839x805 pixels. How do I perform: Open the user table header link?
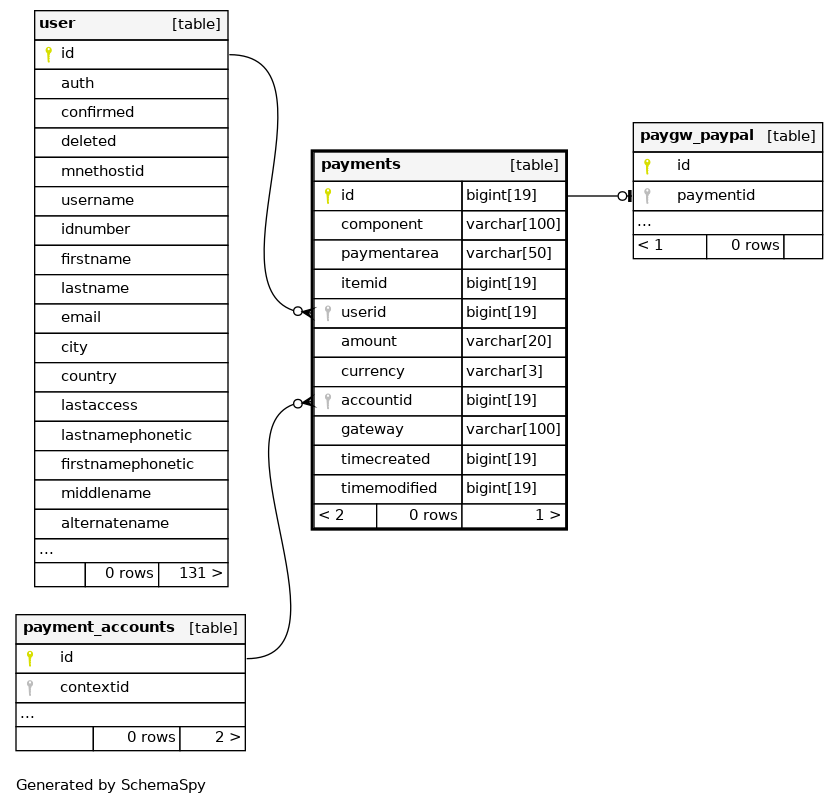coord(57,24)
